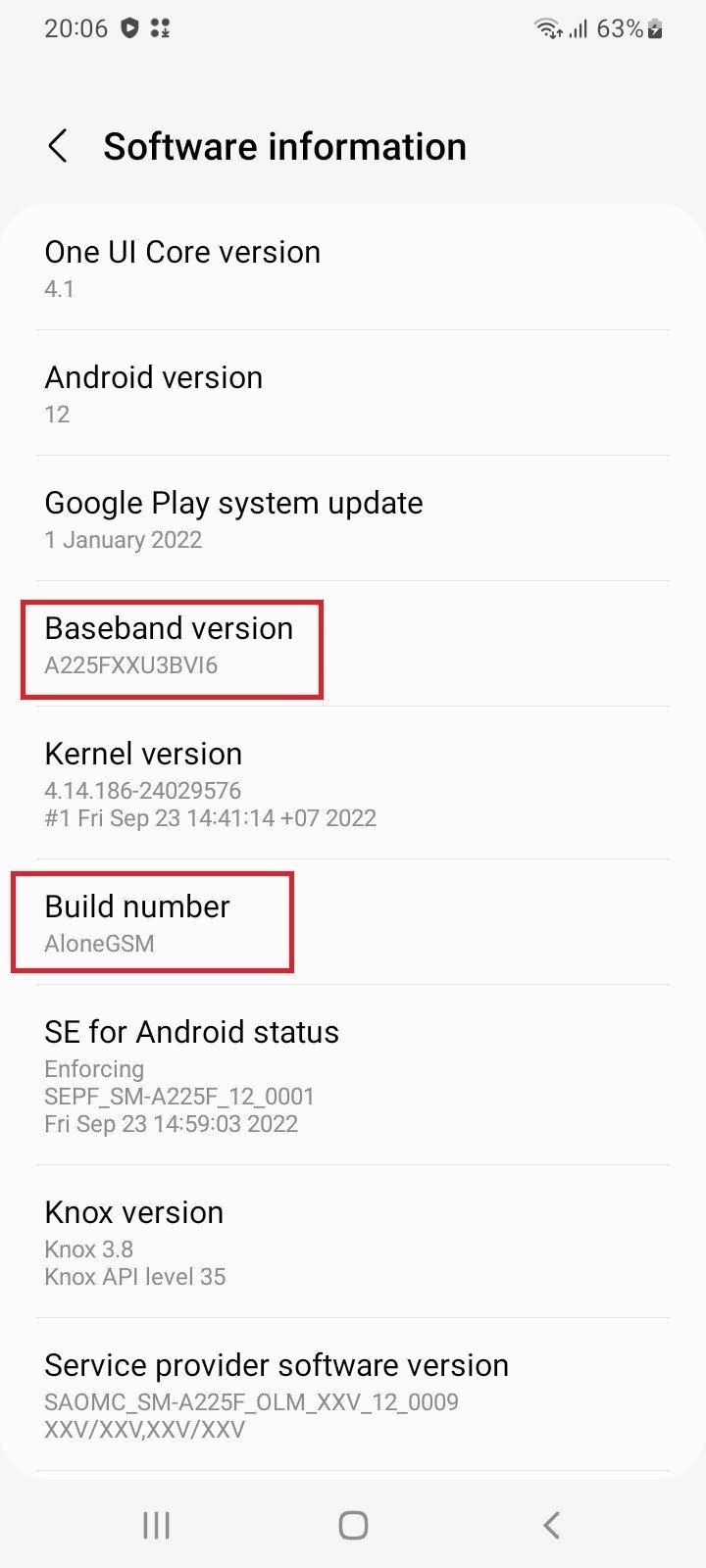Select the Knox version entry

[353, 1242]
